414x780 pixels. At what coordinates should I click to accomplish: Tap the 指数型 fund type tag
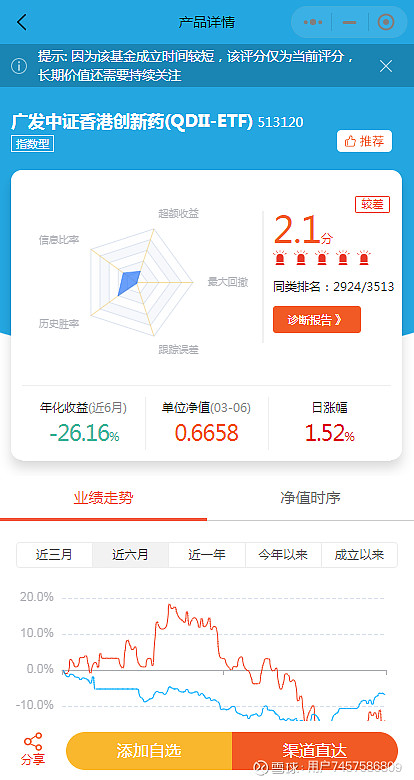coord(32,144)
